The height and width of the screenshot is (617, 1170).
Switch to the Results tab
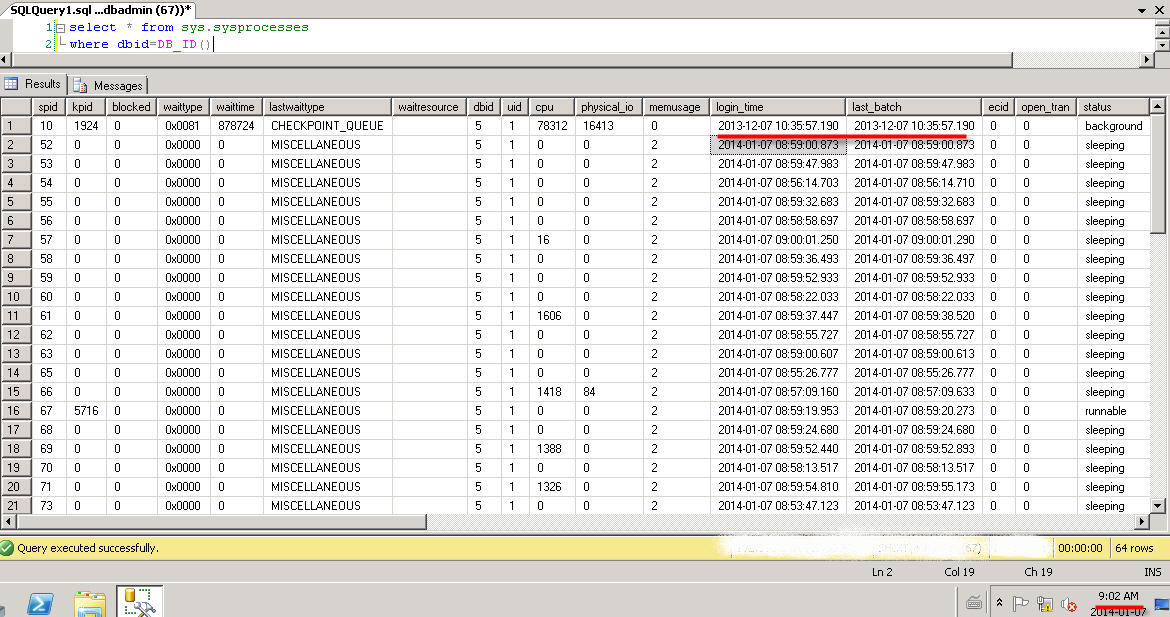(34, 85)
